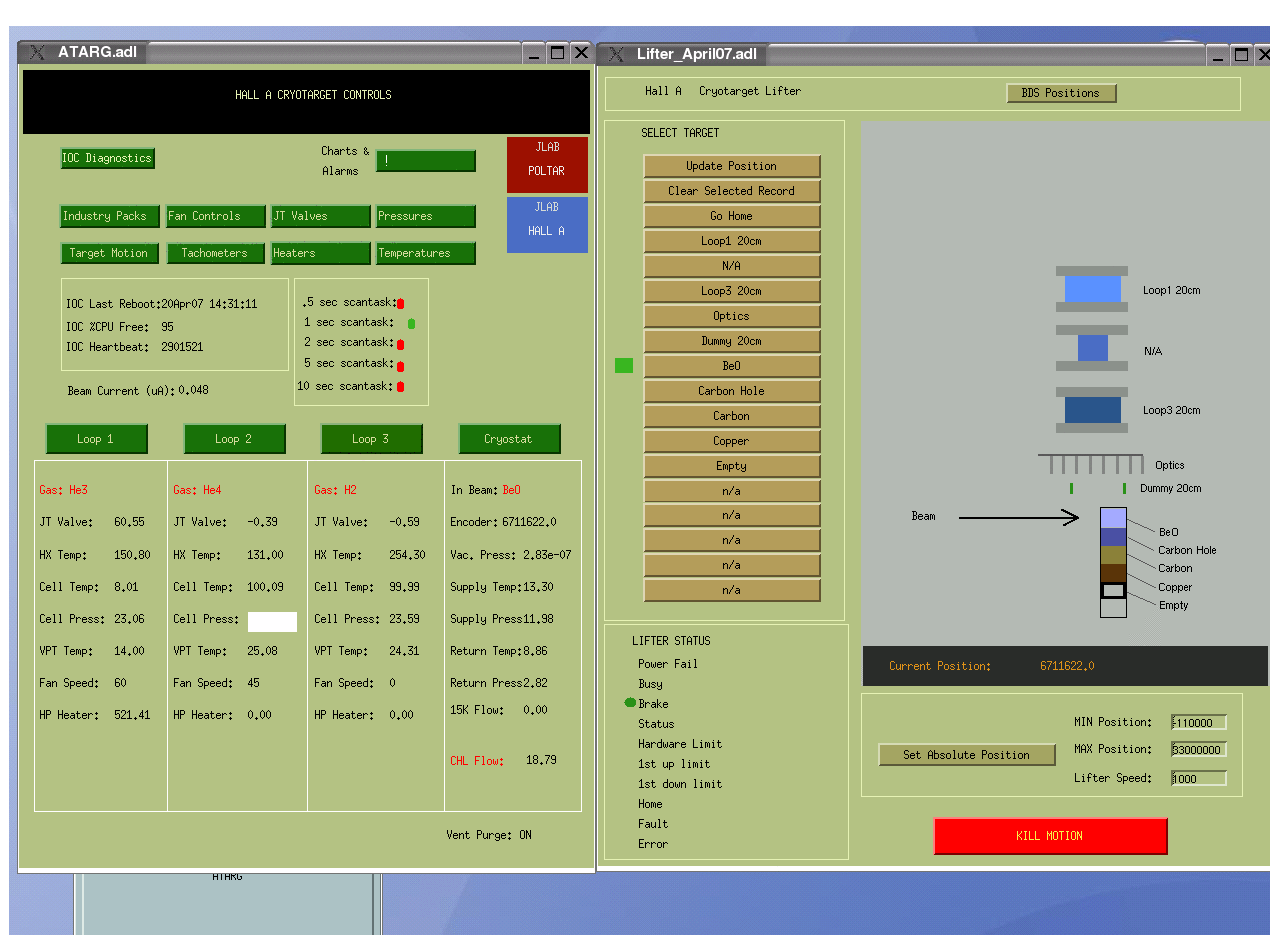Click Clear Selected Record button

click(x=732, y=191)
